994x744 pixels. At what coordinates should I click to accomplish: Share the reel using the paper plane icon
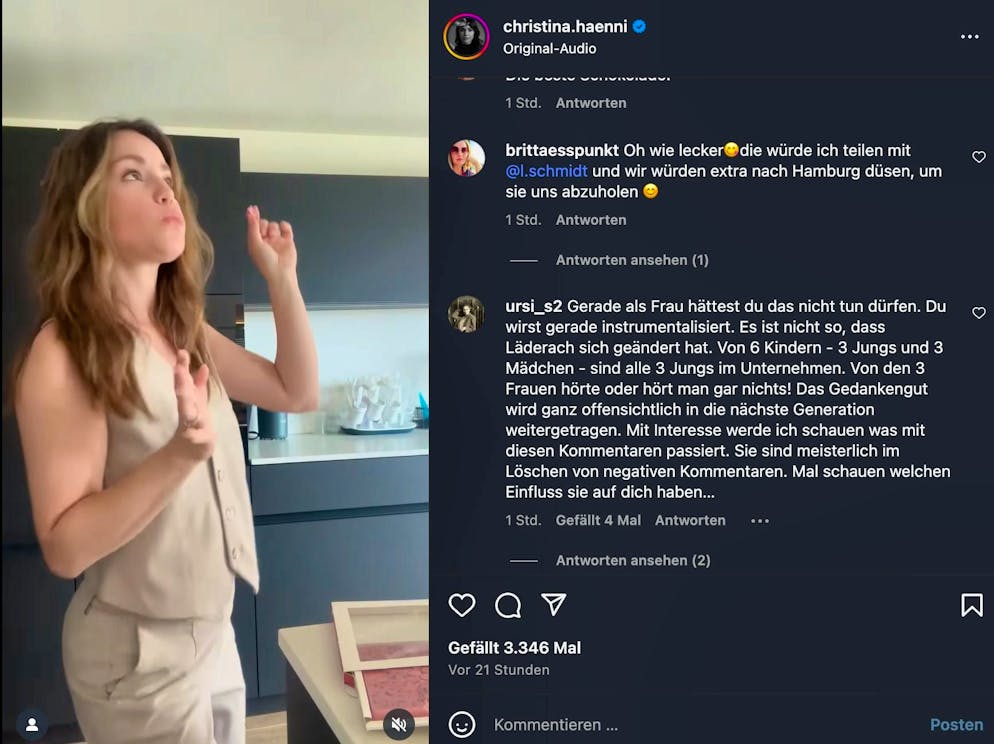click(553, 605)
